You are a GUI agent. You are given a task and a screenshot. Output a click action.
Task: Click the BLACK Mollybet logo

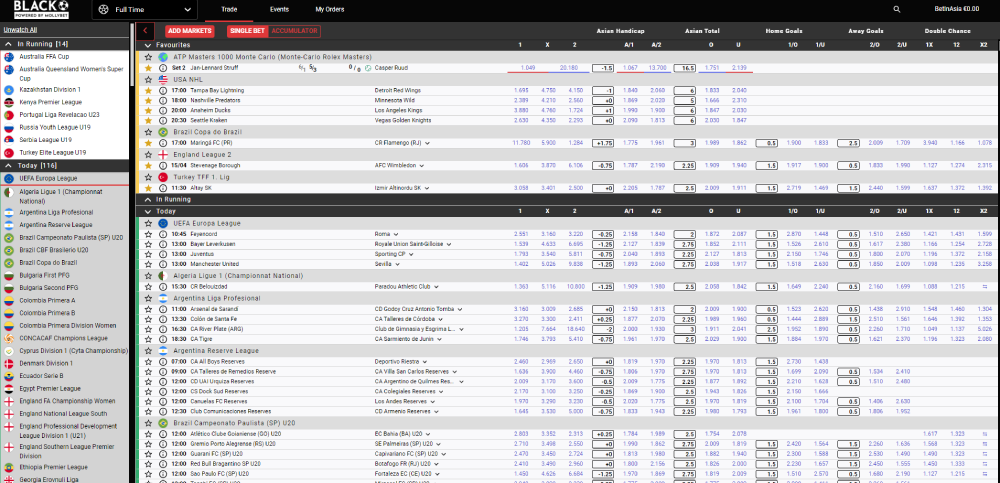41,9
